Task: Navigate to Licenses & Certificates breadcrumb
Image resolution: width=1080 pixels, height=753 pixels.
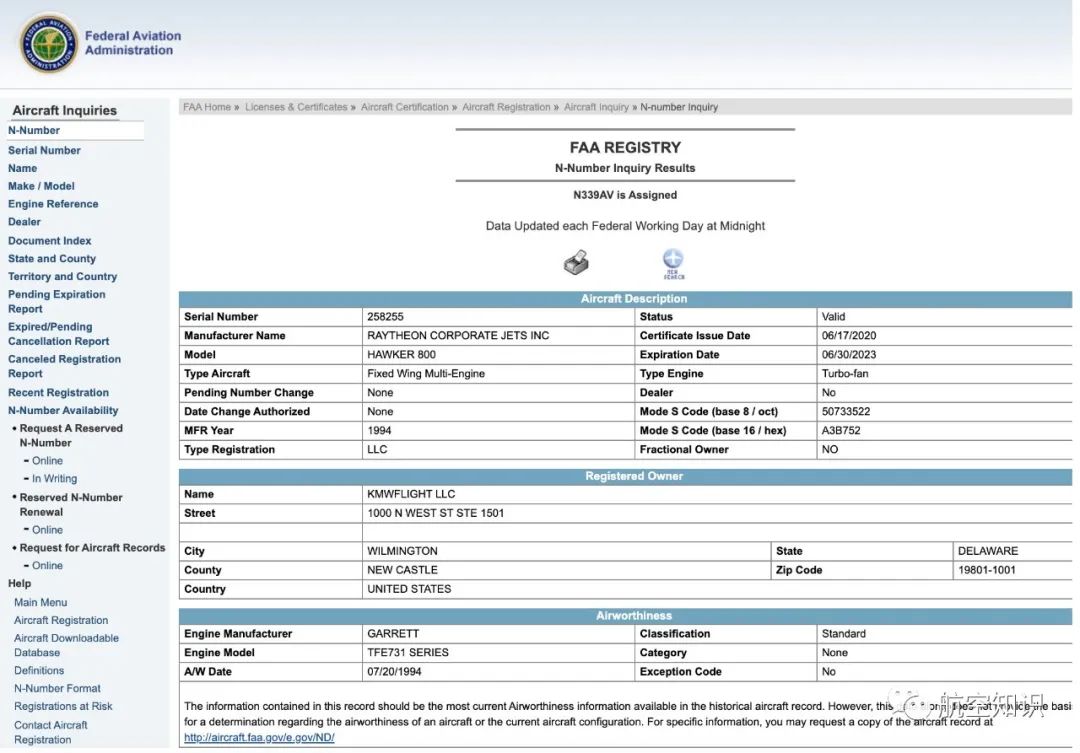Action: tap(296, 107)
